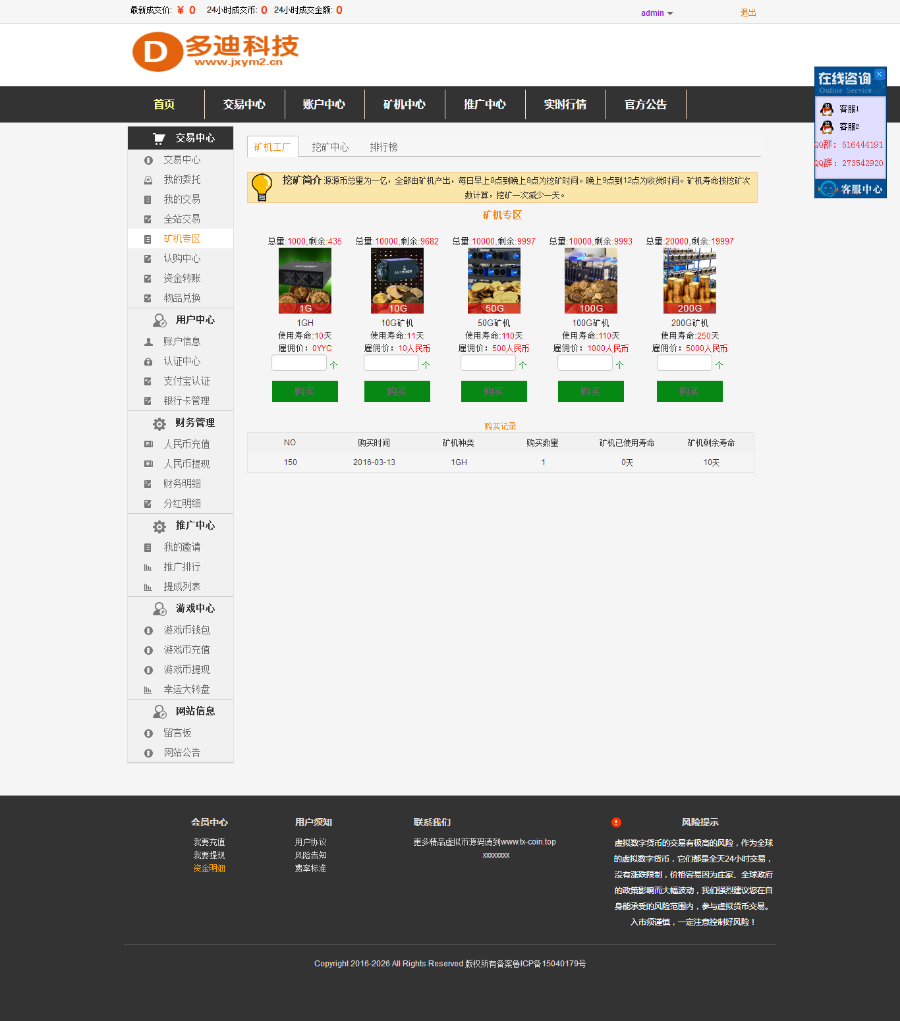Click the user icon by 游戏中心 header

(x=160, y=609)
